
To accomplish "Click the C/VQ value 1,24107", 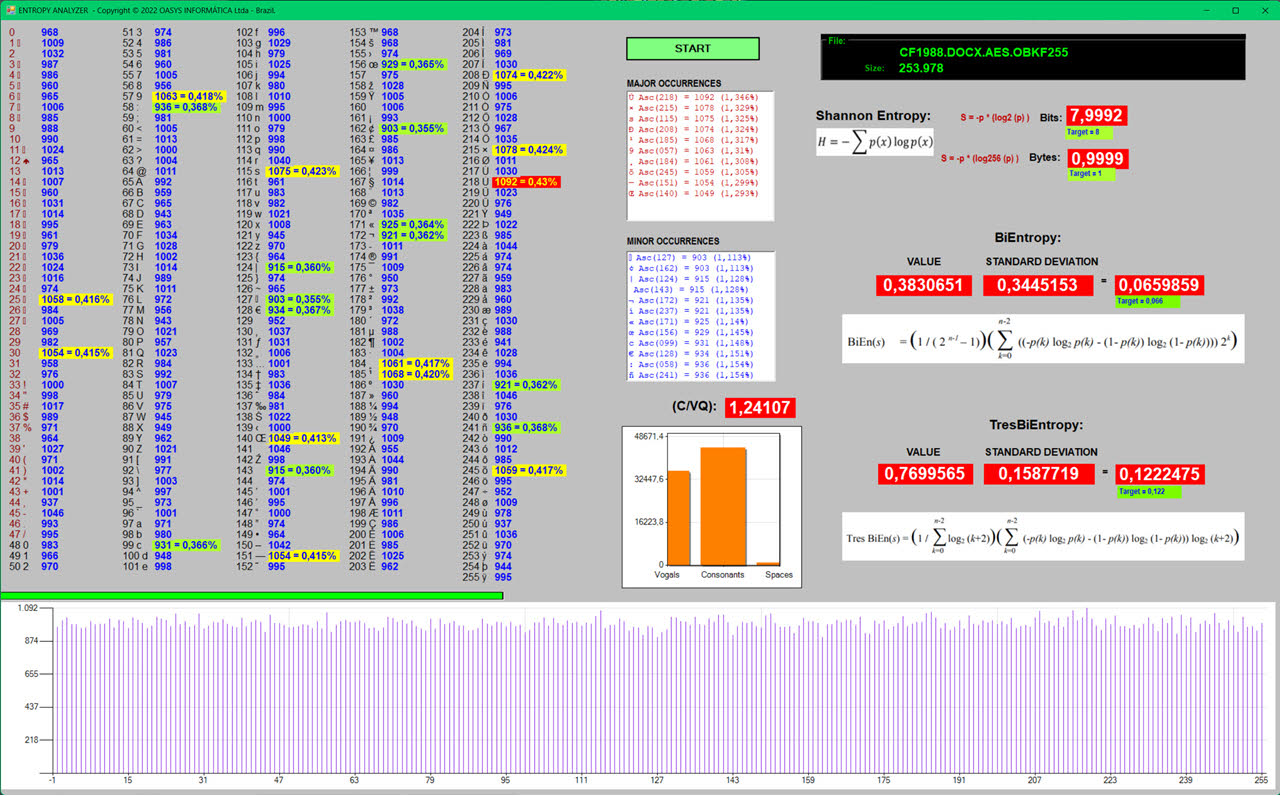I will (x=760, y=408).
